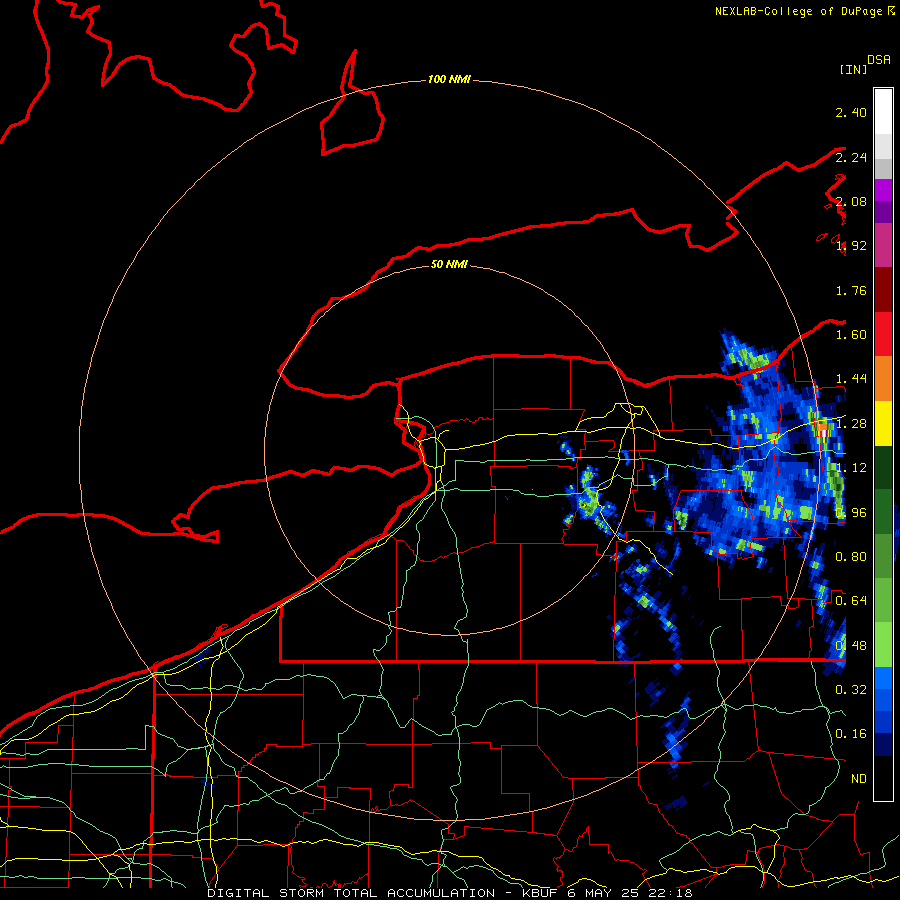Click the ND legend label
This screenshot has width=900, height=900.
click(x=859, y=779)
